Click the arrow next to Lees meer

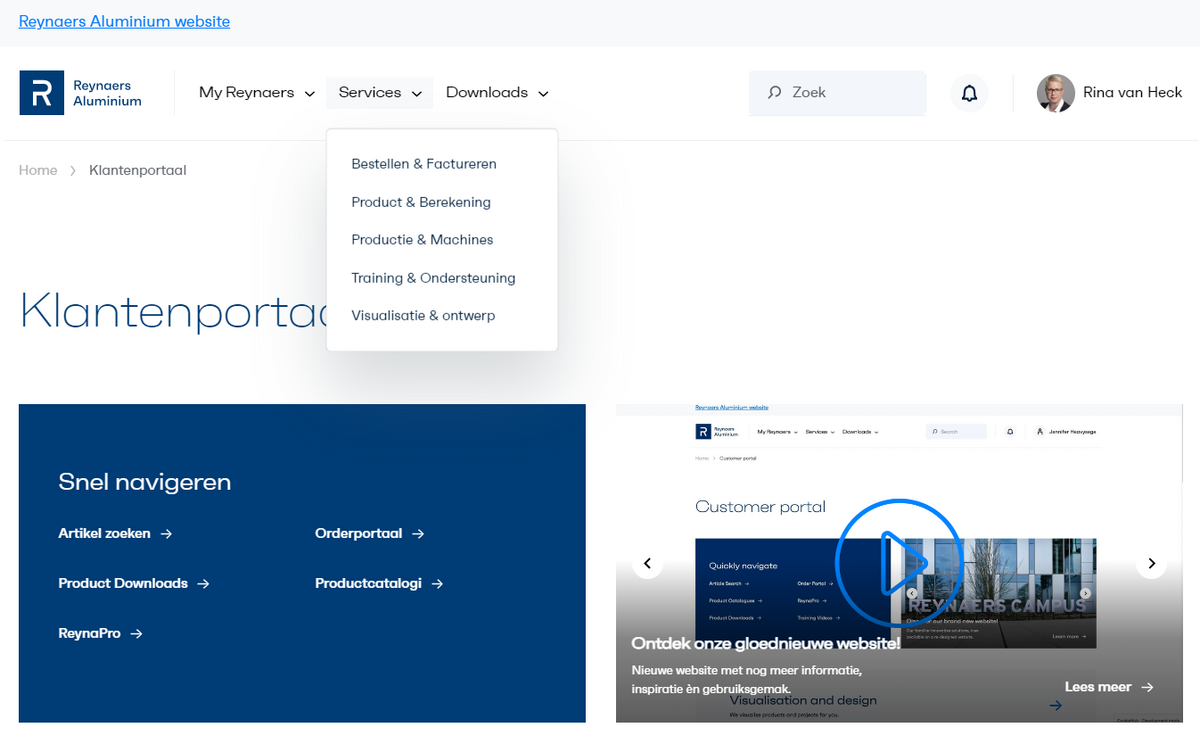point(1147,687)
